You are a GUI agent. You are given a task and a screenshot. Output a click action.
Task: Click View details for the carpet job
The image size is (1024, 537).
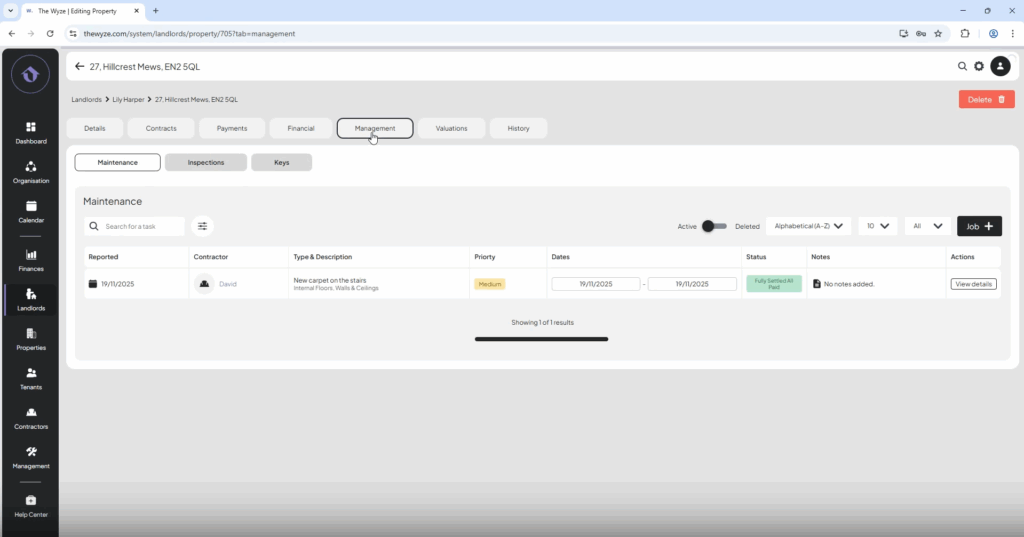[973, 284]
